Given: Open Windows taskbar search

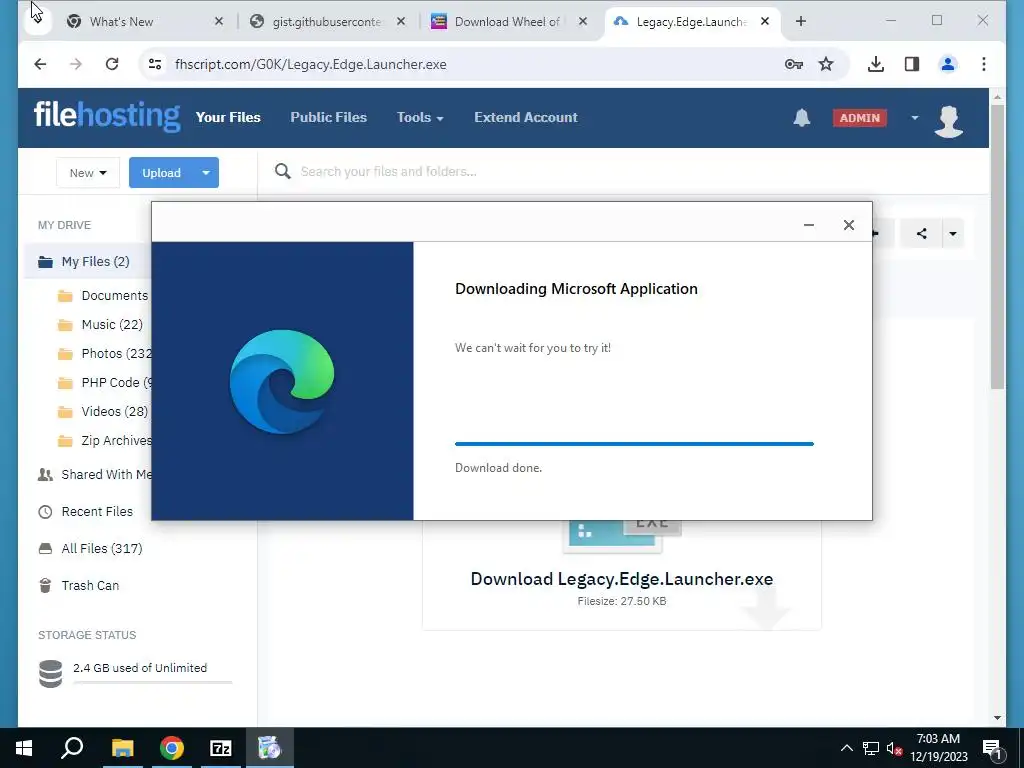Looking at the screenshot, I should point(72,748).
